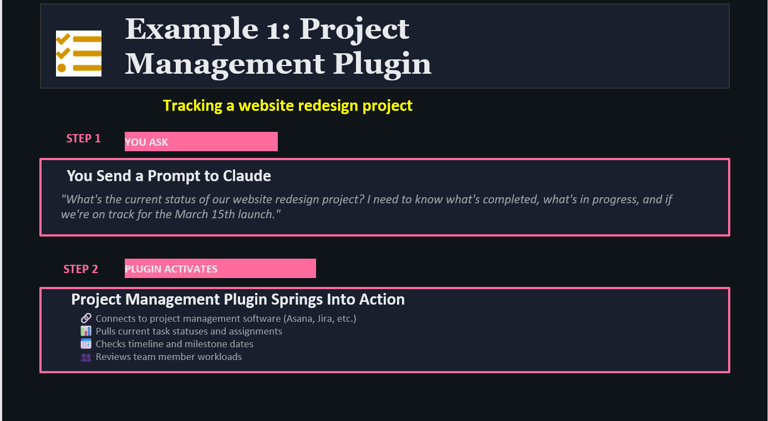Click the calendar icon bullet

(86, 344)
